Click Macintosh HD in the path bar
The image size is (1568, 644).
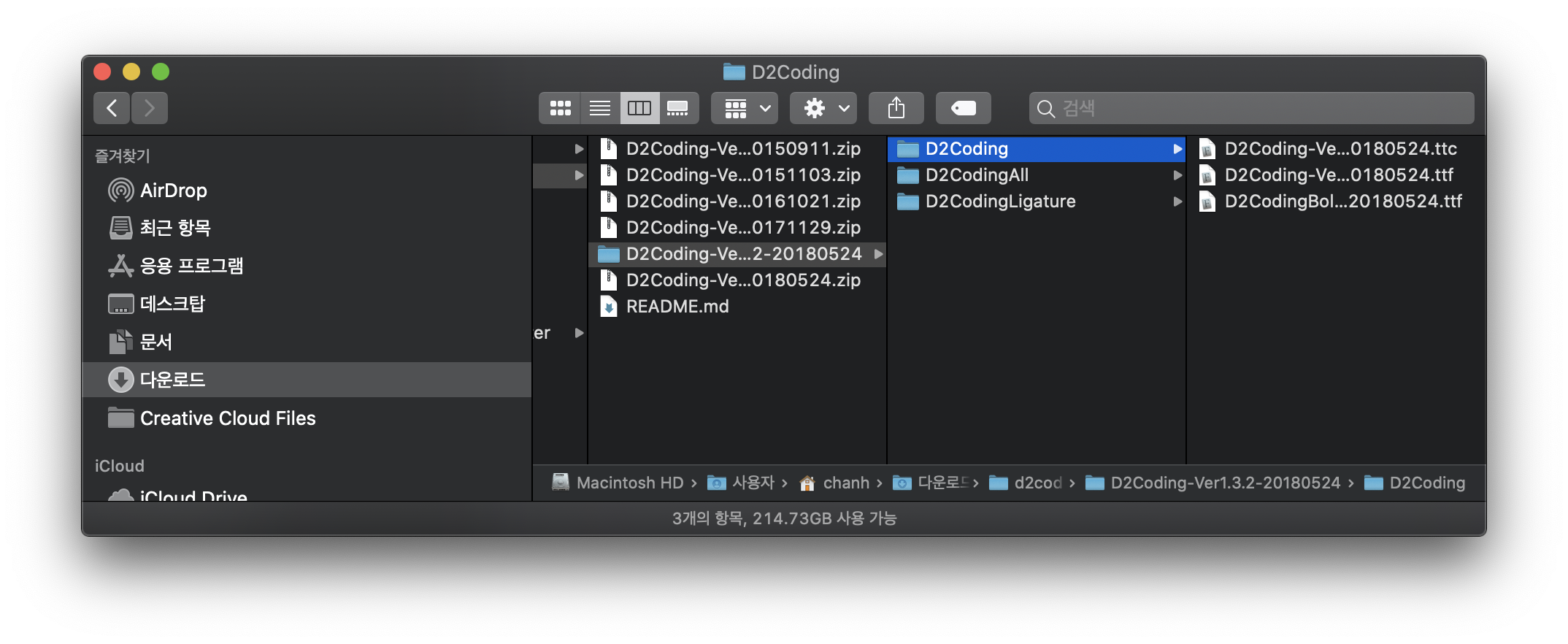coord(618,483)
